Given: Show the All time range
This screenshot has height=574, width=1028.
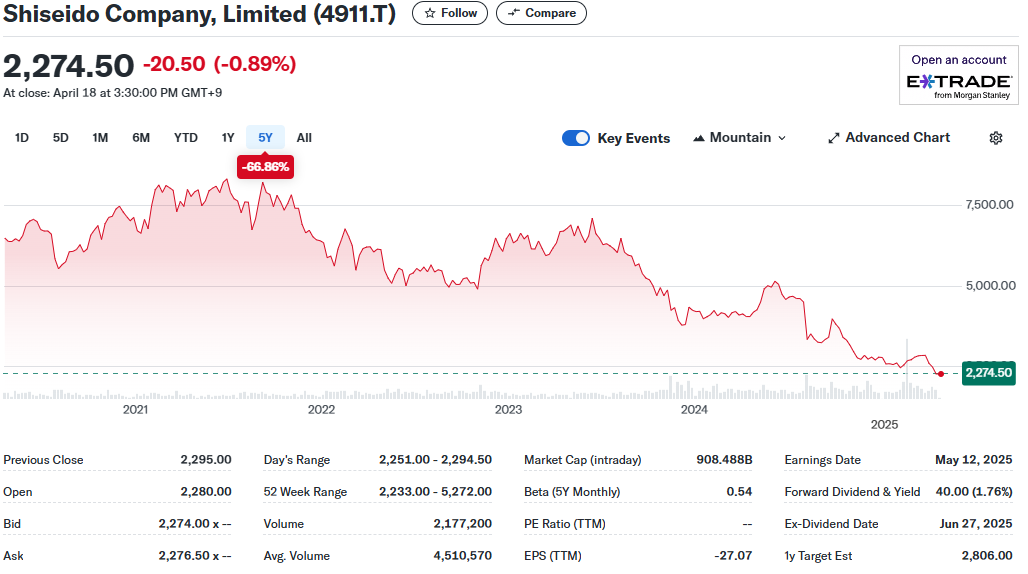Looking at the screenshot, I should [304, 138].
